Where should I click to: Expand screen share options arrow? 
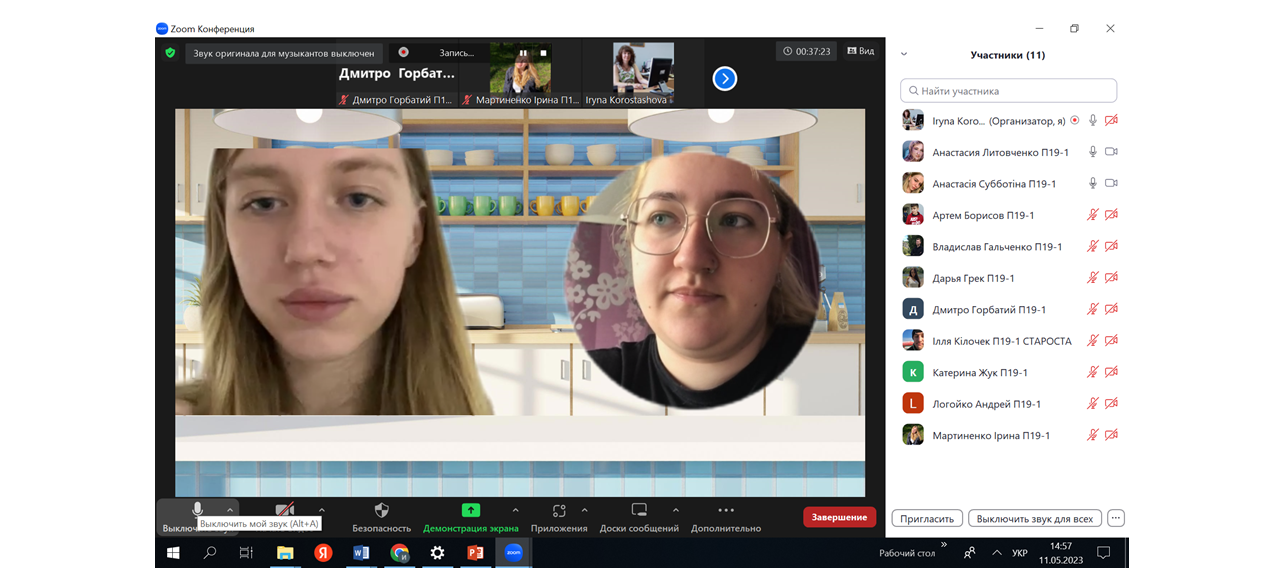coord(515,510)
